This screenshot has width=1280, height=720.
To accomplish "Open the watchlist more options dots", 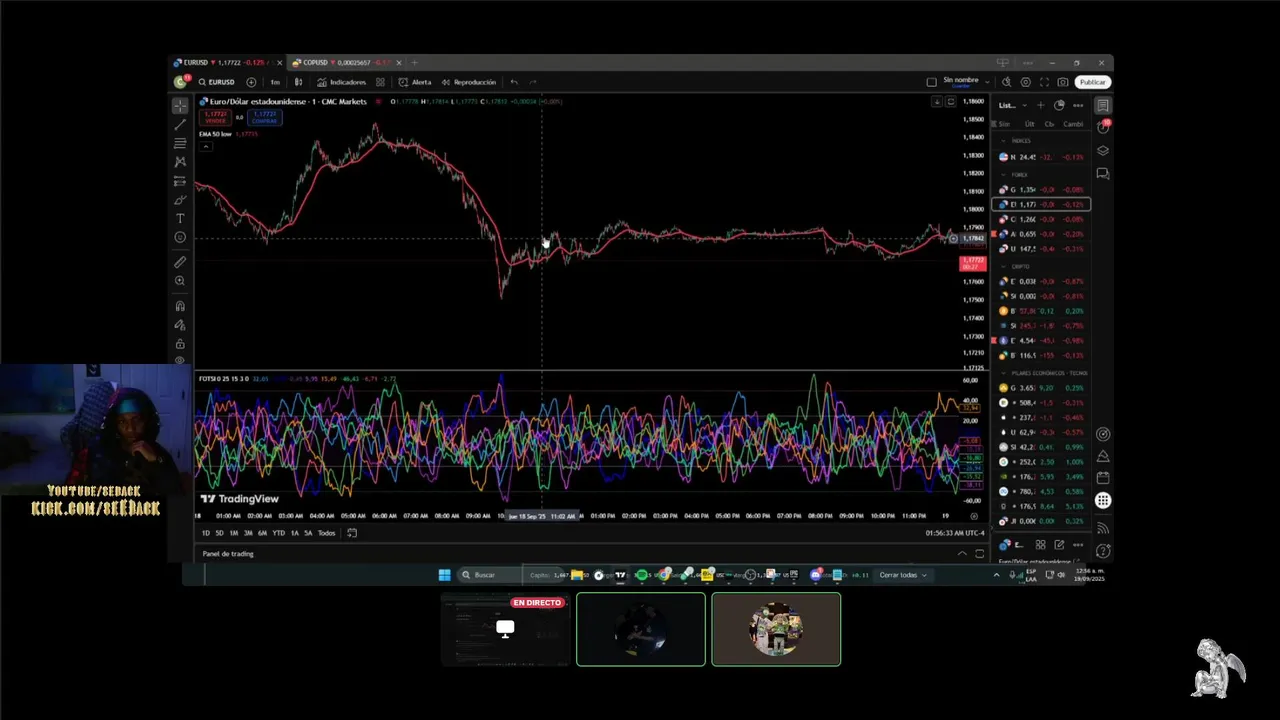I will click(1078, 105).
